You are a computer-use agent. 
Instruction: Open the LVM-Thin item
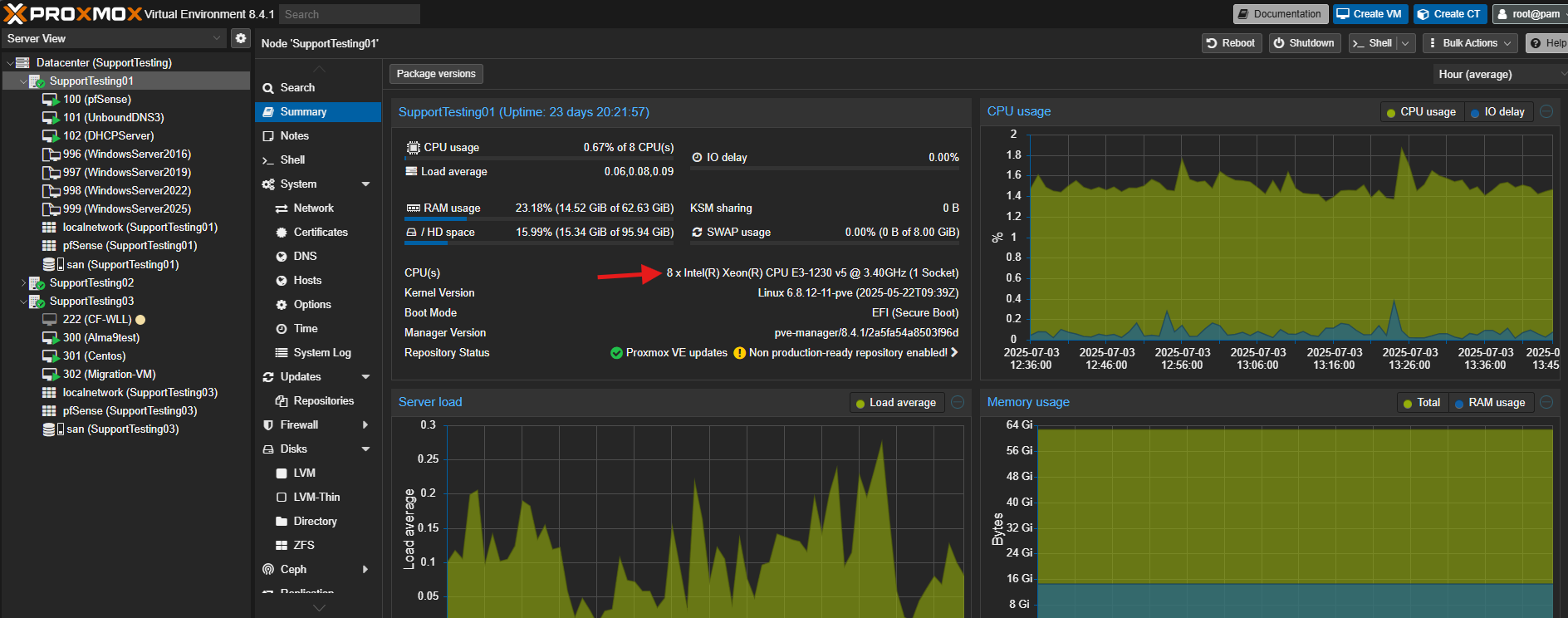(318, 497)
